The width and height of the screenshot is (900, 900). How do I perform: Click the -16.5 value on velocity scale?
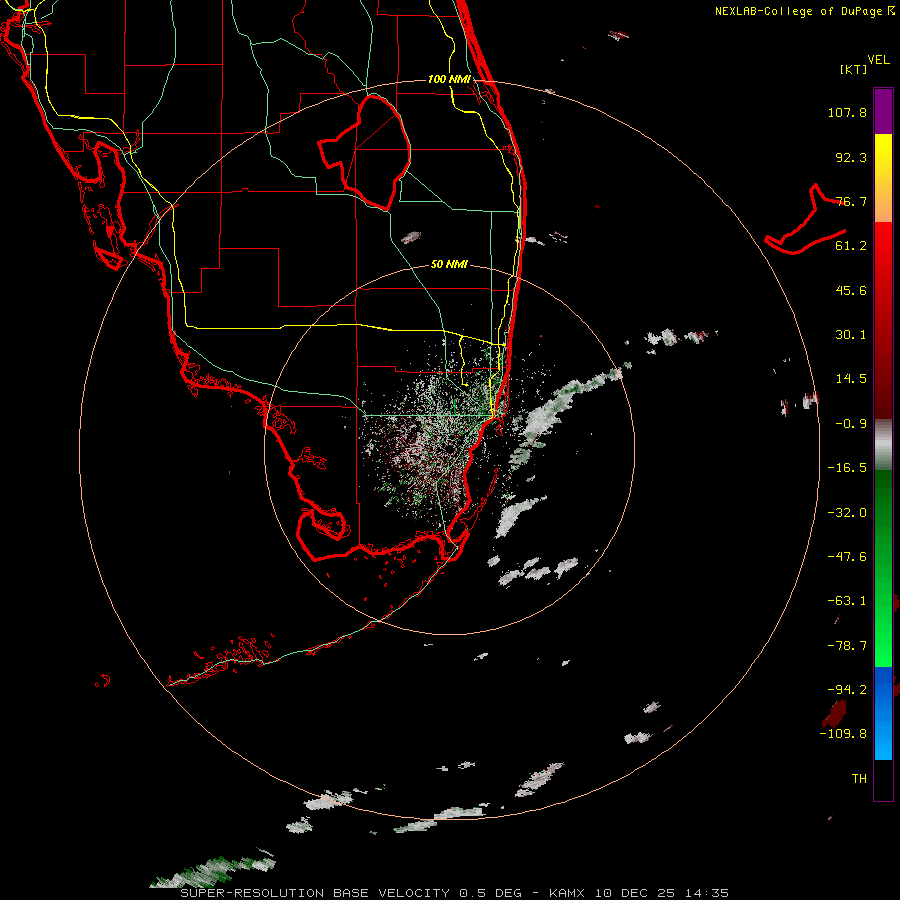(x=847, y=468)
